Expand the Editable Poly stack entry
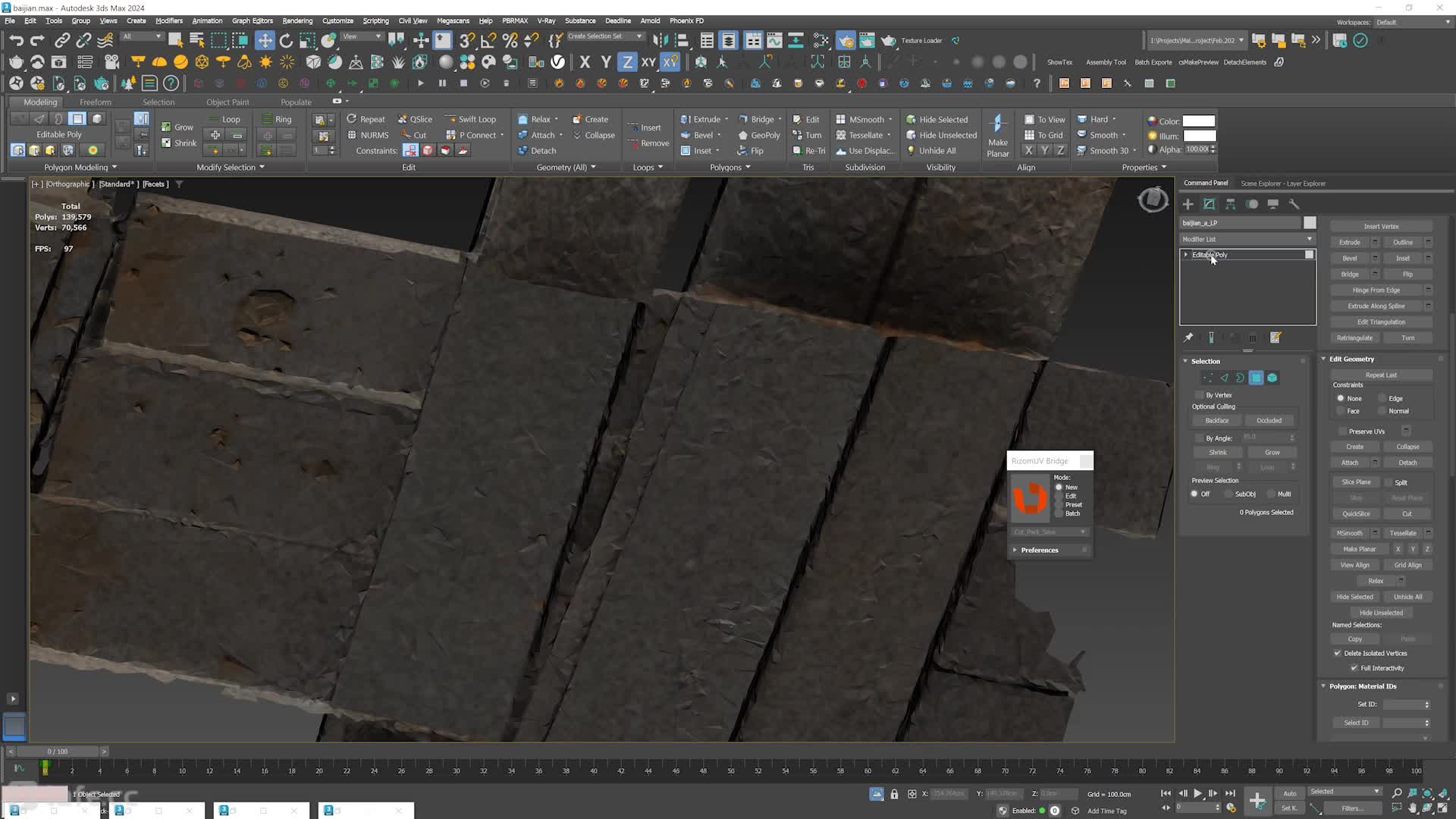Screen dimensions: 1456x819 pos(1186,255)
